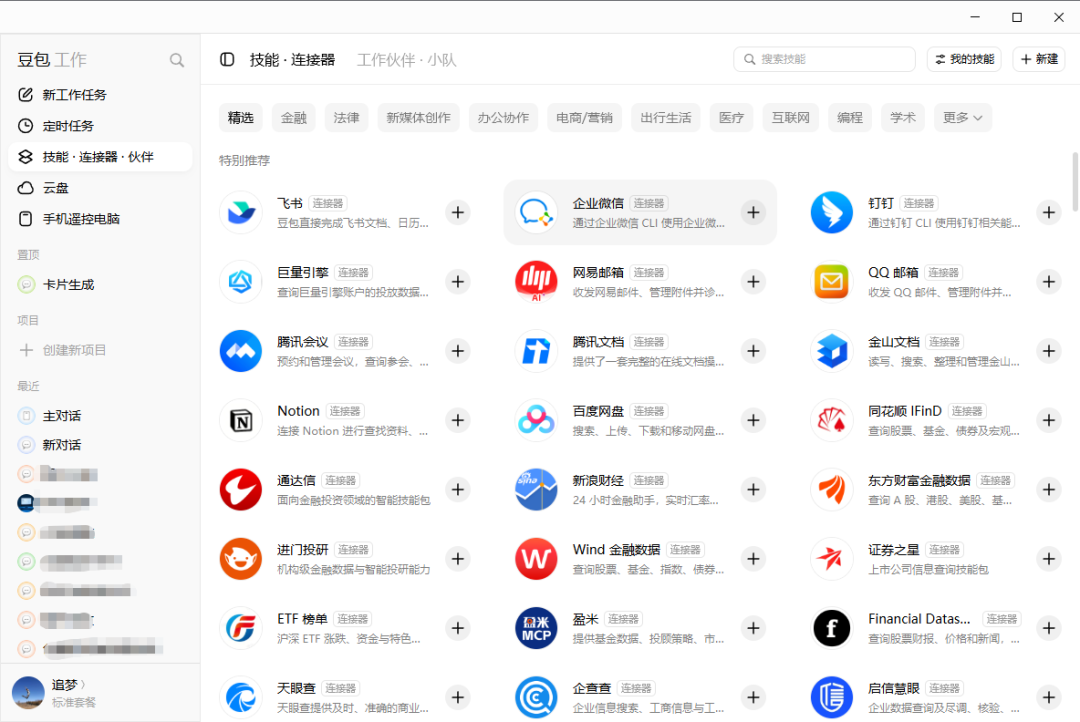Screen dimensions: 1080x722
Task: Click the vertical scrollbar of skills list
Action: click(x=1075, y=182)
